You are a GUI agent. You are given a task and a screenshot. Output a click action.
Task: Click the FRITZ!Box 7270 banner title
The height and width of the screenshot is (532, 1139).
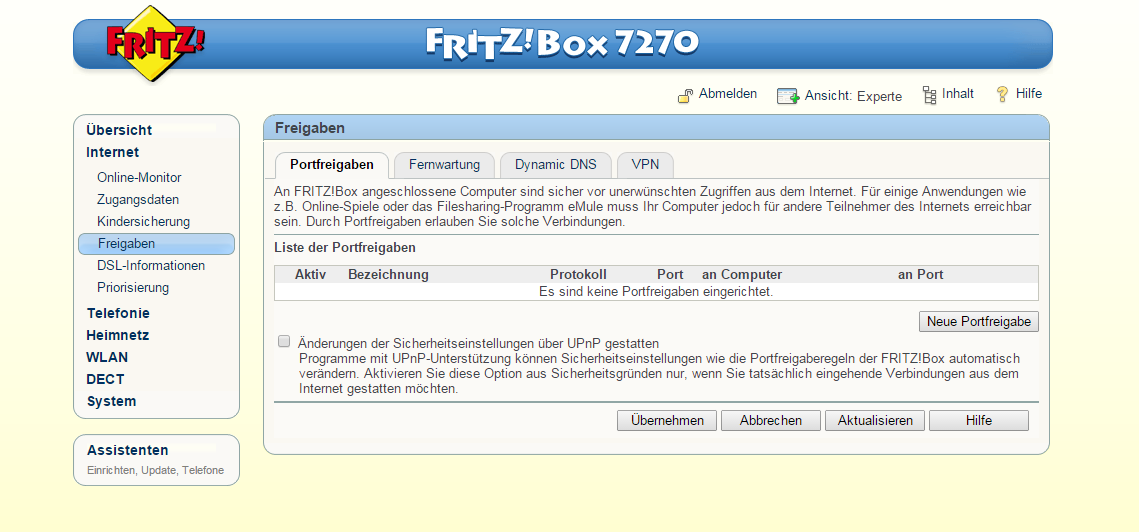pos(562,43)
